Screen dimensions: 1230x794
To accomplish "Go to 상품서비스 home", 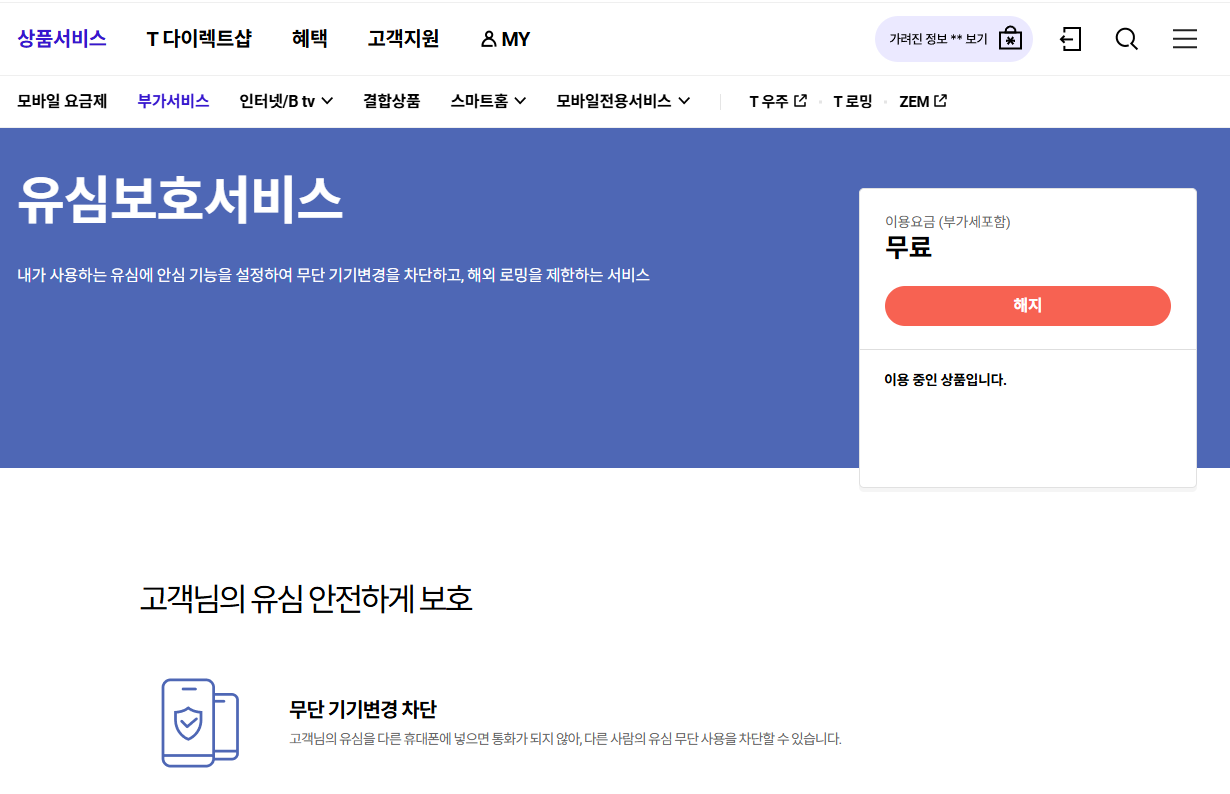I will pyautogui.click(x=62, y=38).
